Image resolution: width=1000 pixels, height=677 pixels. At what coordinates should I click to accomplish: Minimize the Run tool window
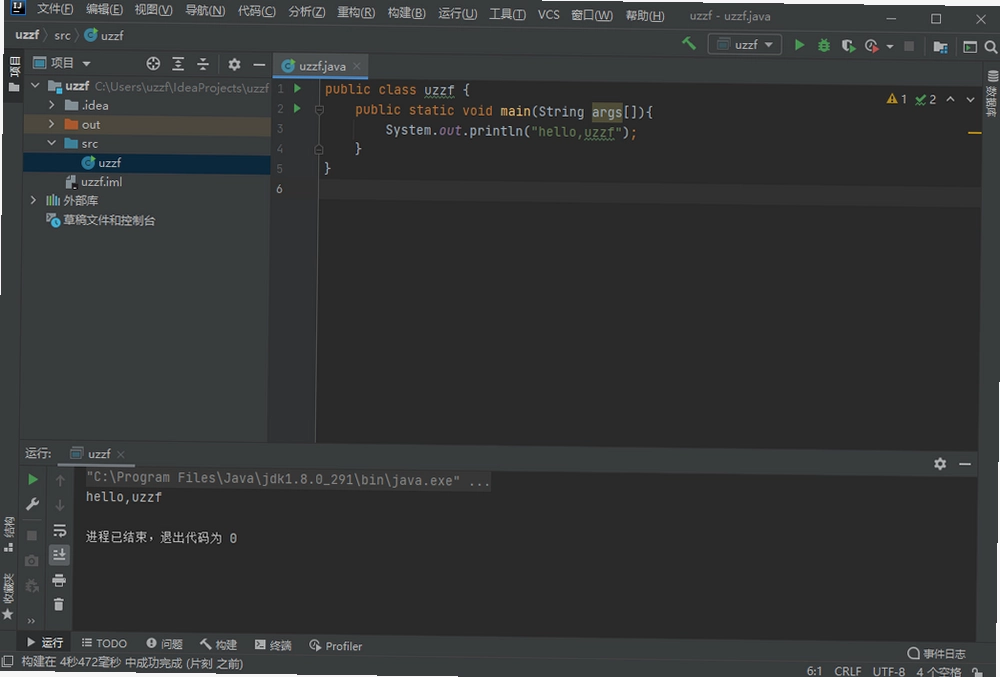pyautogui.click(x=965, y=464)
